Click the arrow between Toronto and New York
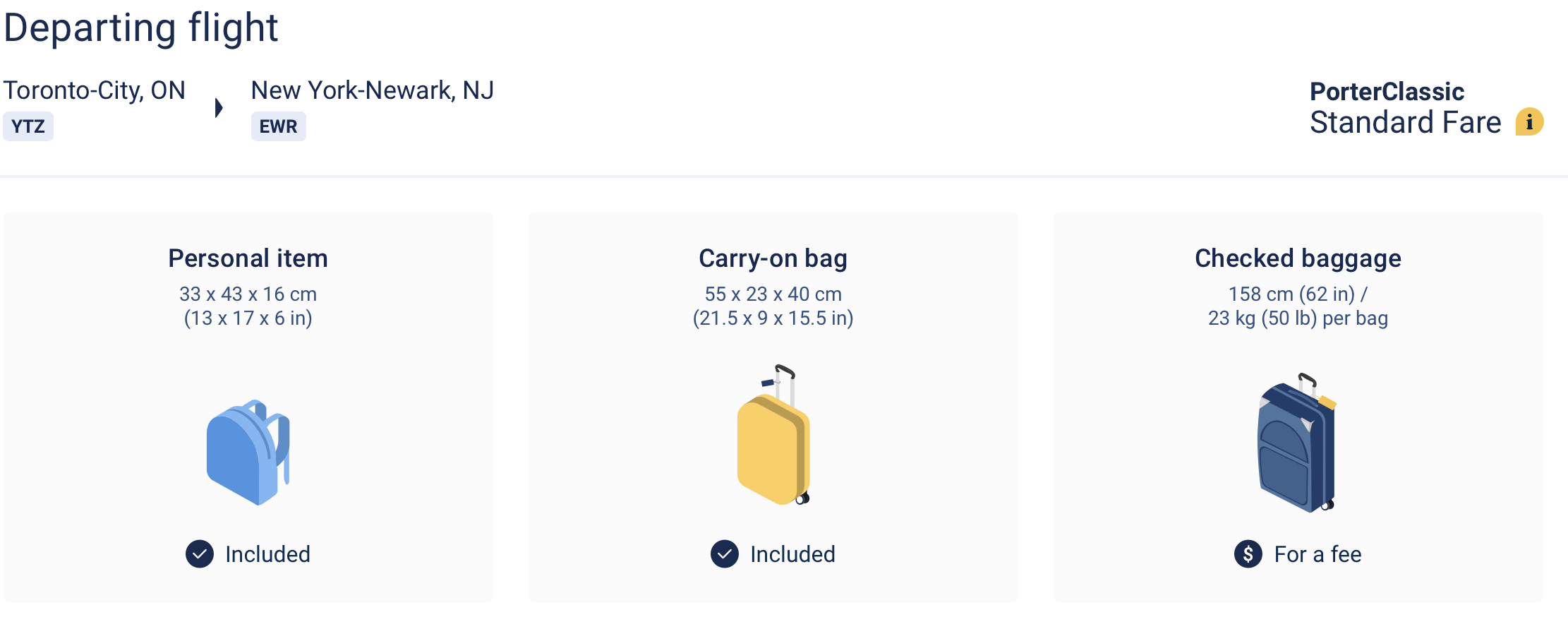Image resolution: width=1568 pixels, height=634 pixels. [x=219, y=108]
